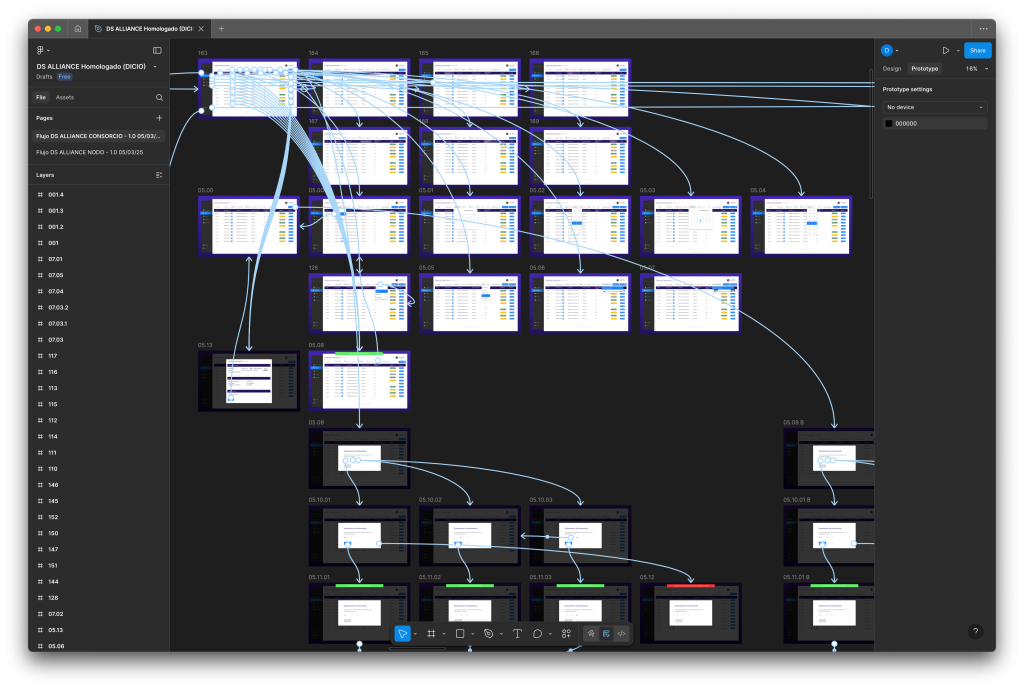1024x689 pixels.
Task: Open the avatar dropdown arrow
Action: point(897,50)
